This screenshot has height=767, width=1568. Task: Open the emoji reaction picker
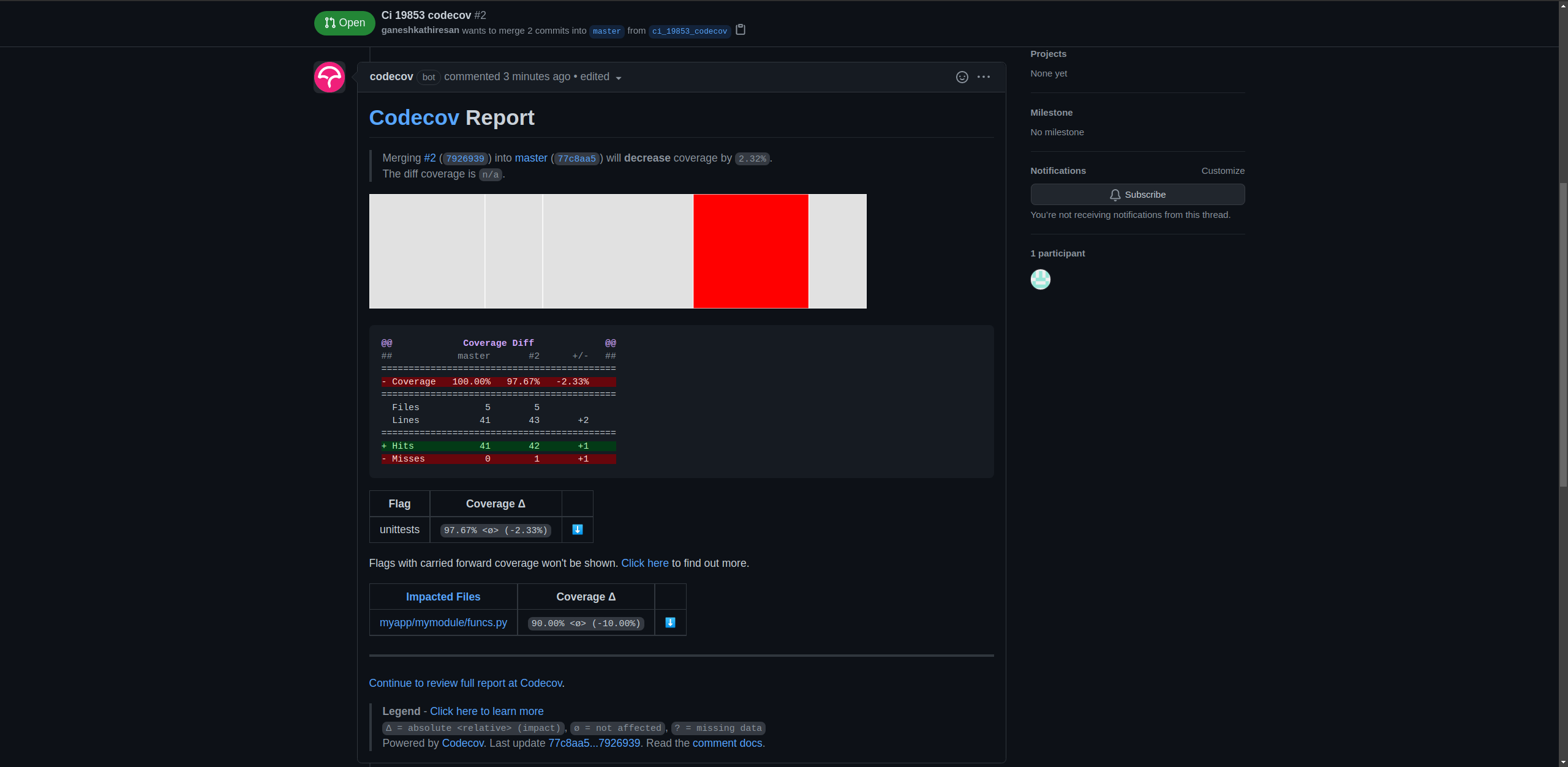[962, 77]
